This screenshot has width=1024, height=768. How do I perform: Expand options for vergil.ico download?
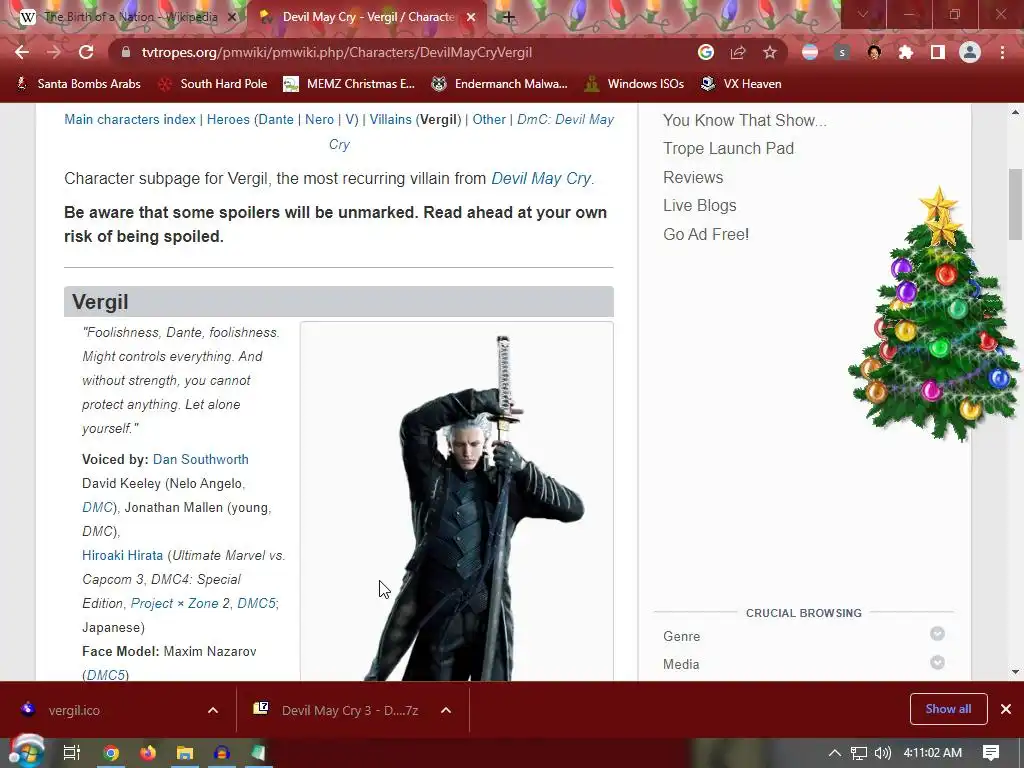[213, 710]
